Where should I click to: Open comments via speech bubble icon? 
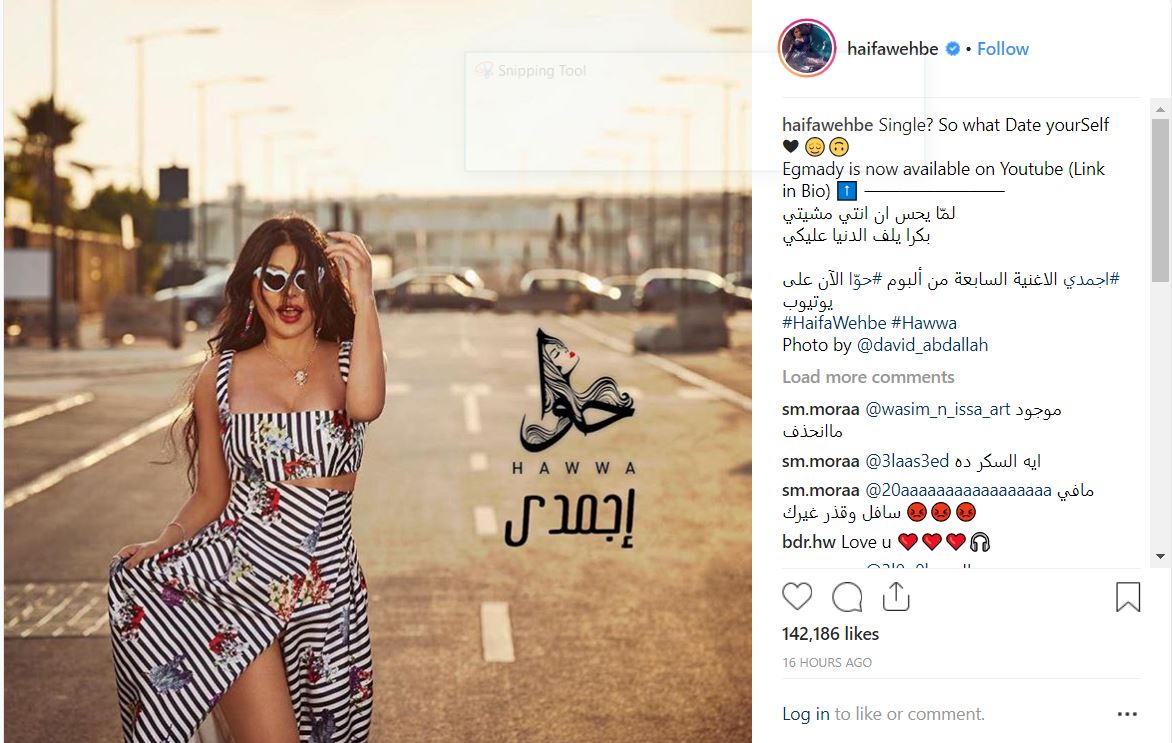coord(847,596)
